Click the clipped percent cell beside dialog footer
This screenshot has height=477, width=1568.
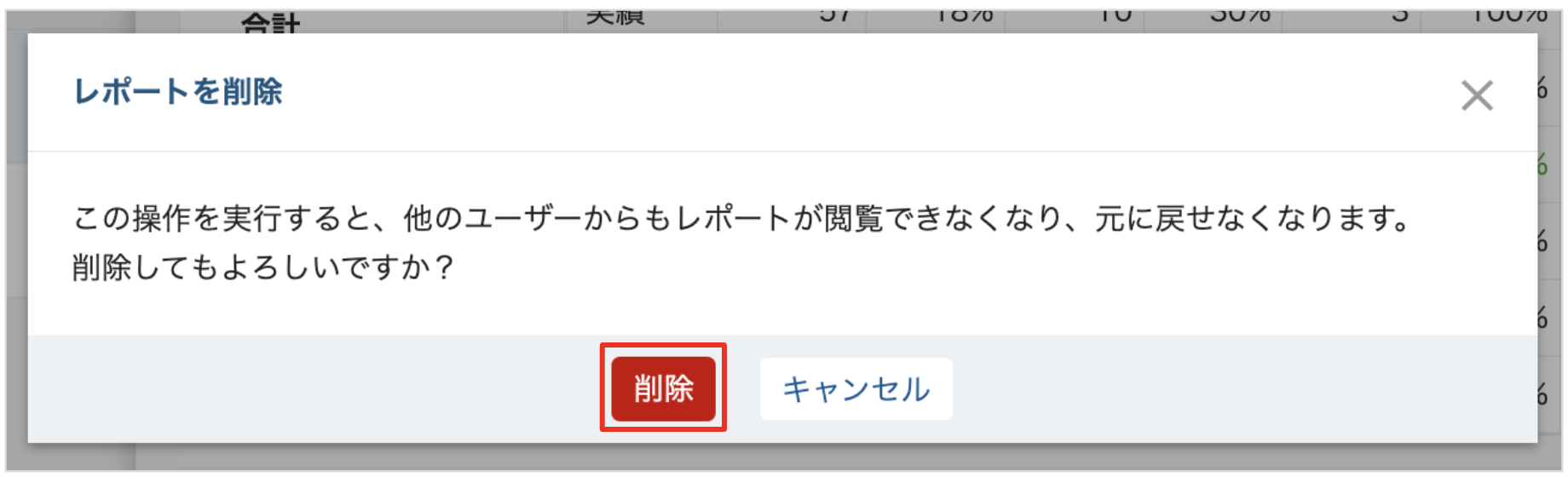1543,394
